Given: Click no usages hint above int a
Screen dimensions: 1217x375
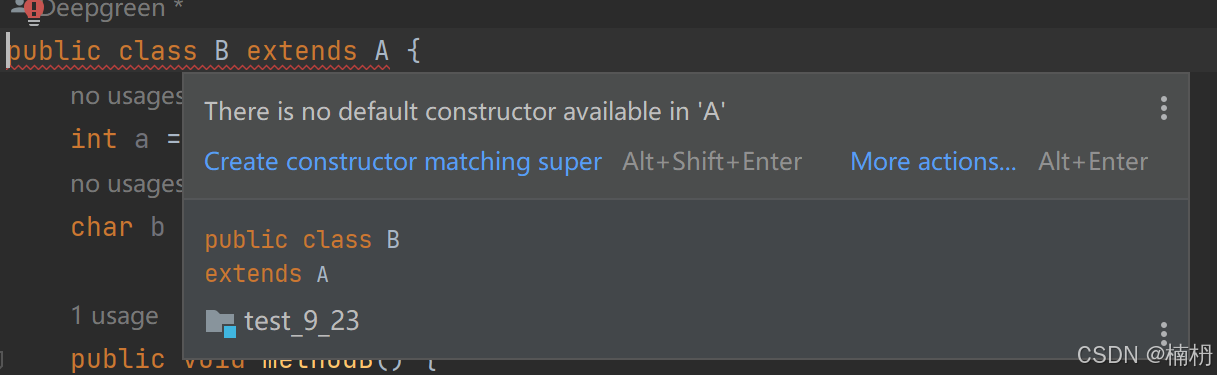Looking at the screenshot, I should click(126, 97).
